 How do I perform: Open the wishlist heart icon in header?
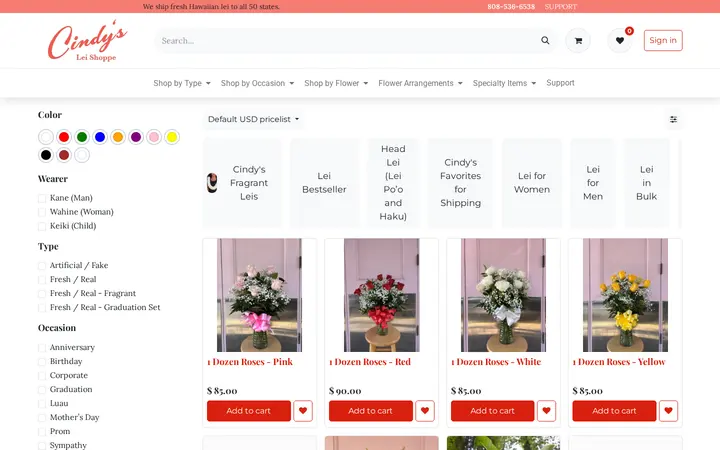click(x=620, y=40)
